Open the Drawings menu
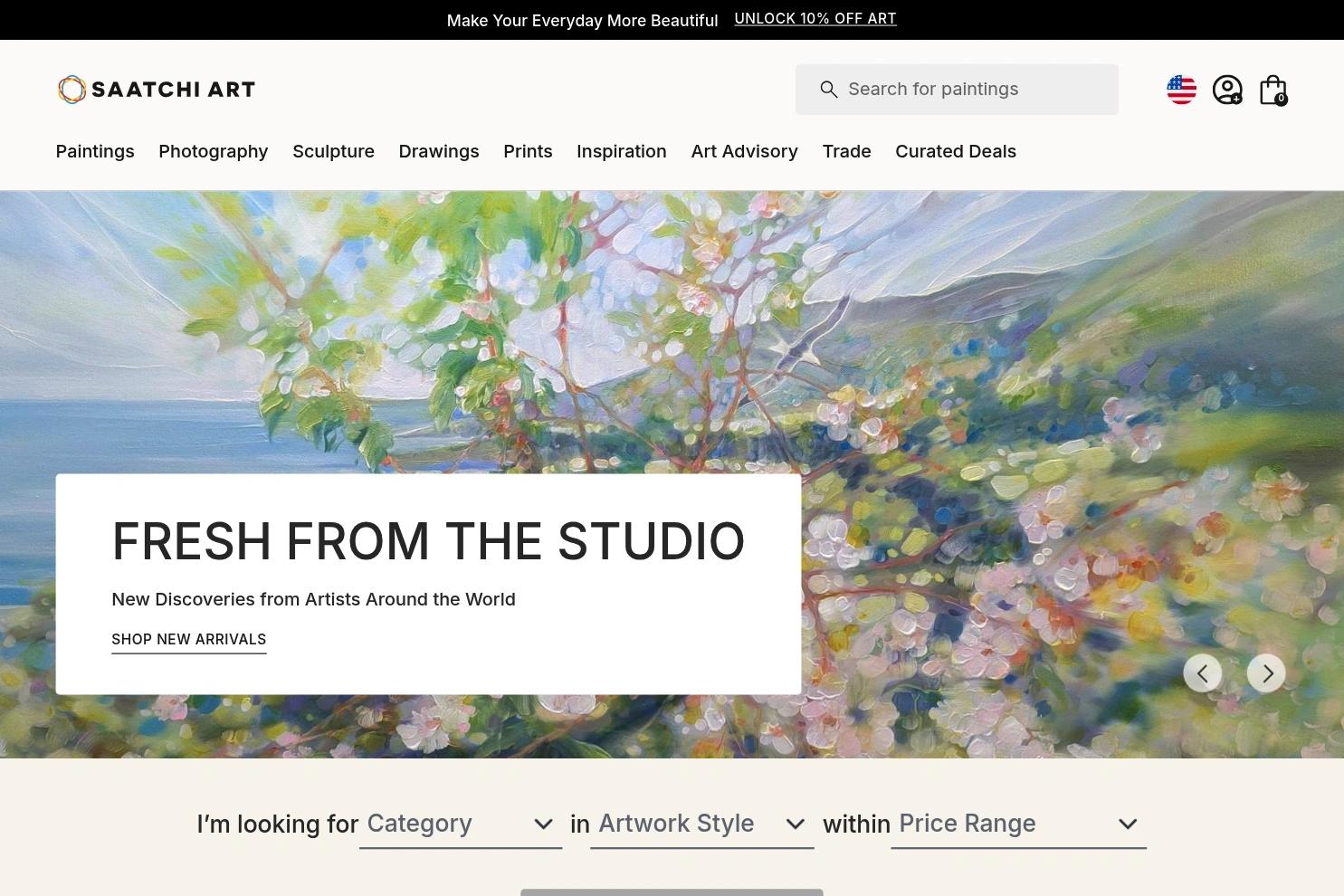 439,151
